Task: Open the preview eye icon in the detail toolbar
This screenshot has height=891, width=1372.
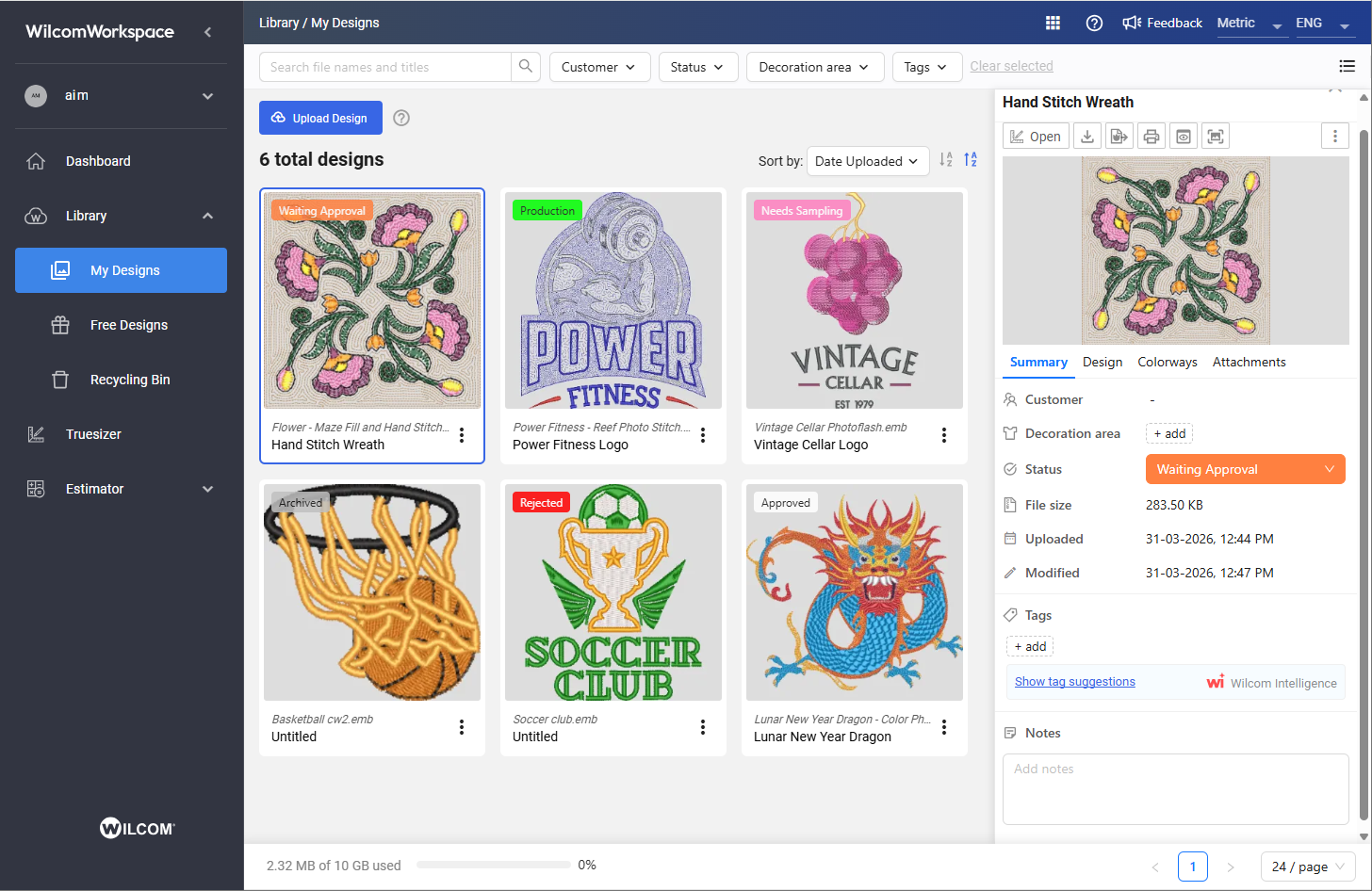Action: point(1184,137)
